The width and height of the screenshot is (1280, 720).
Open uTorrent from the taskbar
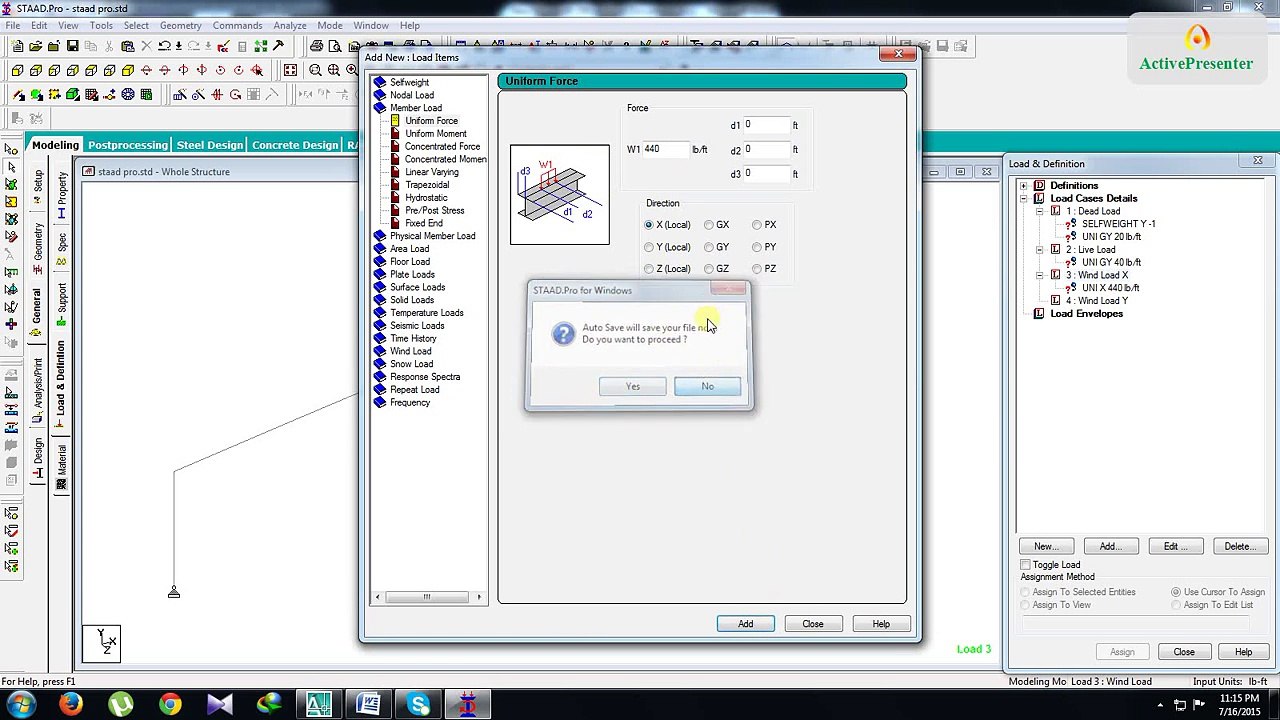pyautogui.click(x=120, y=705)
